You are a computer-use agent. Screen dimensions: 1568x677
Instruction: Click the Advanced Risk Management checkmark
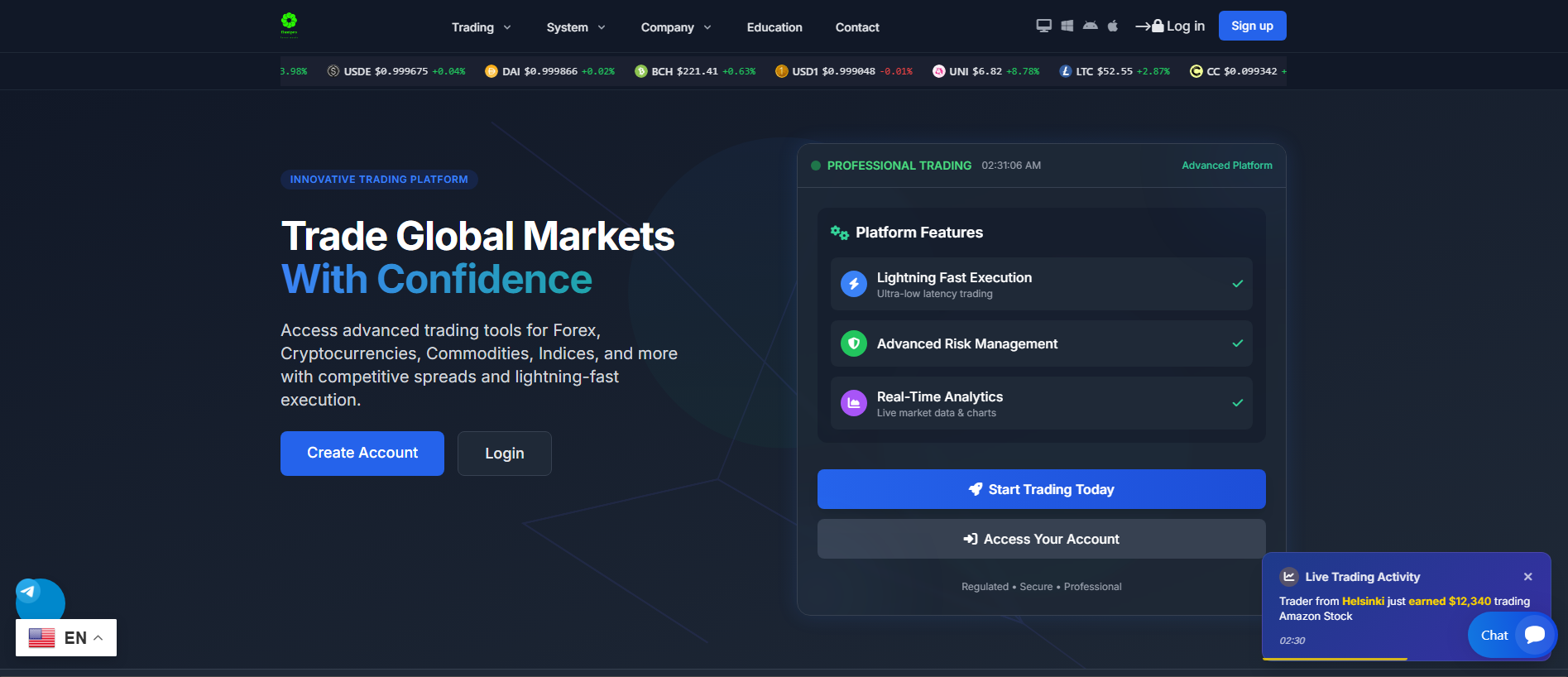(x=1238, y=343)
